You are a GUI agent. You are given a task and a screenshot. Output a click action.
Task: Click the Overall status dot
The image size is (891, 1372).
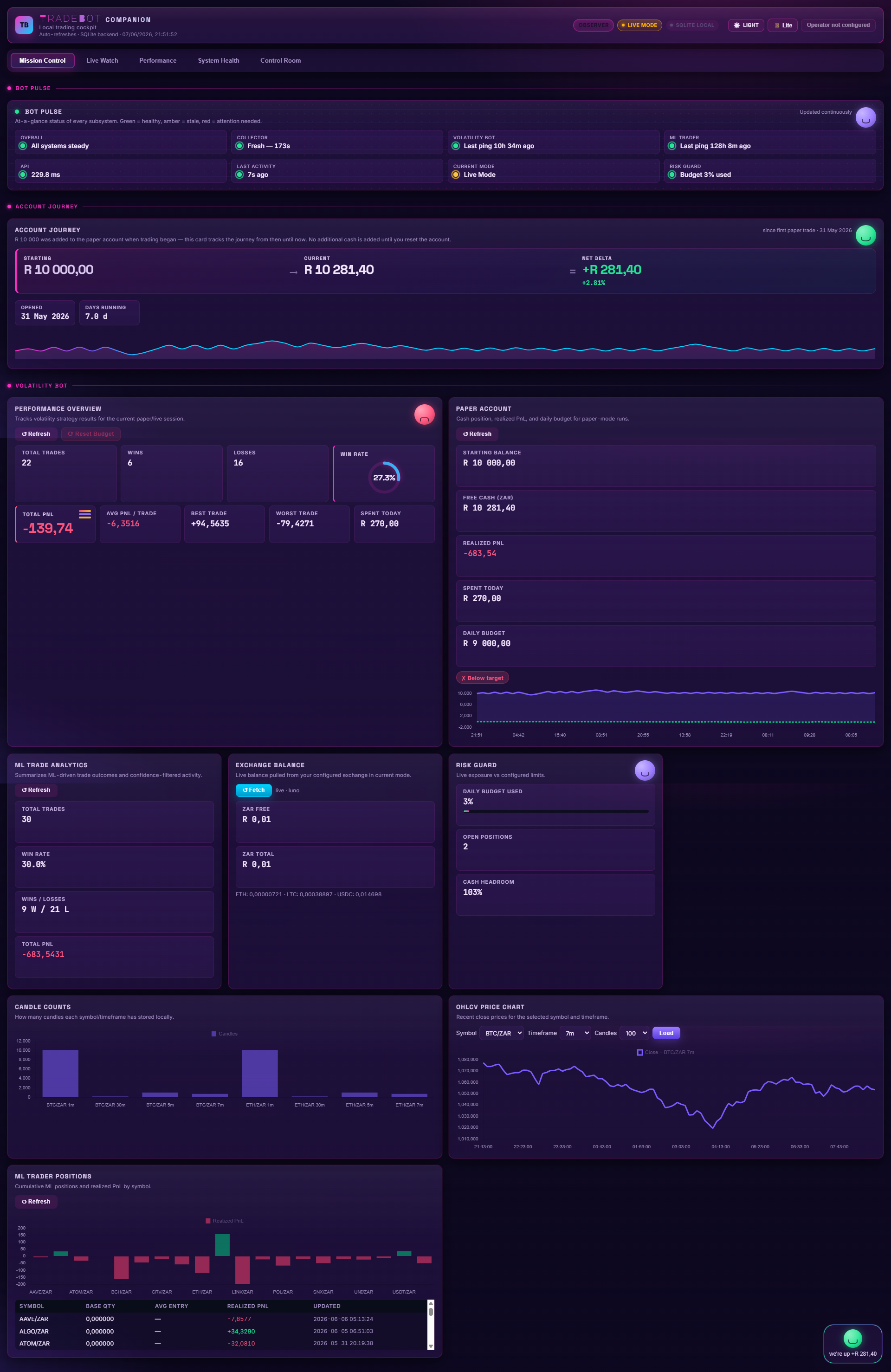tap(23, 146)
